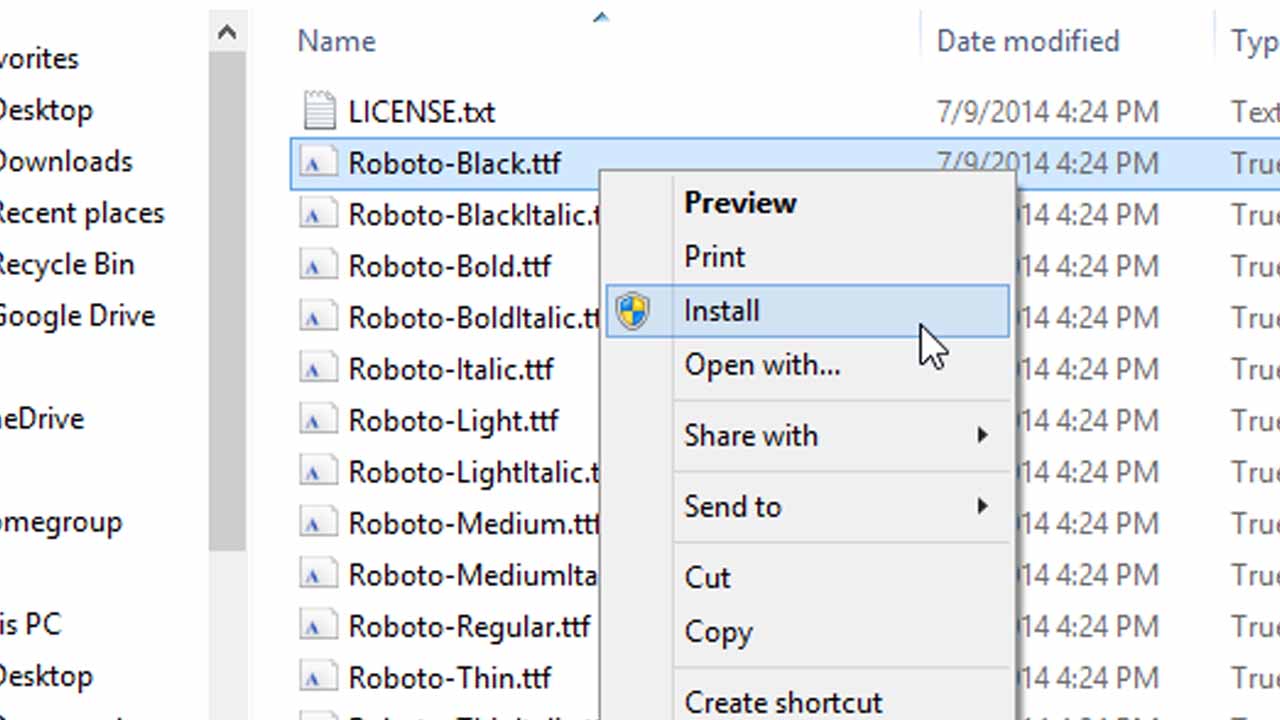
Task: Click the UAC shield icon beside Install
Action: click(x=632, y=311)
